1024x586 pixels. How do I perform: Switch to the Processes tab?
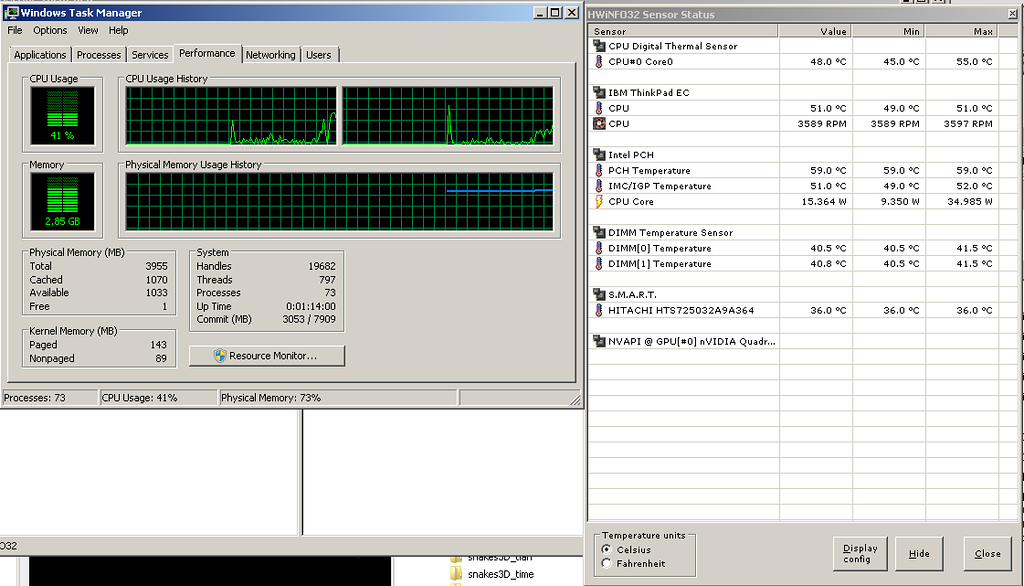[x=99, y=55]
